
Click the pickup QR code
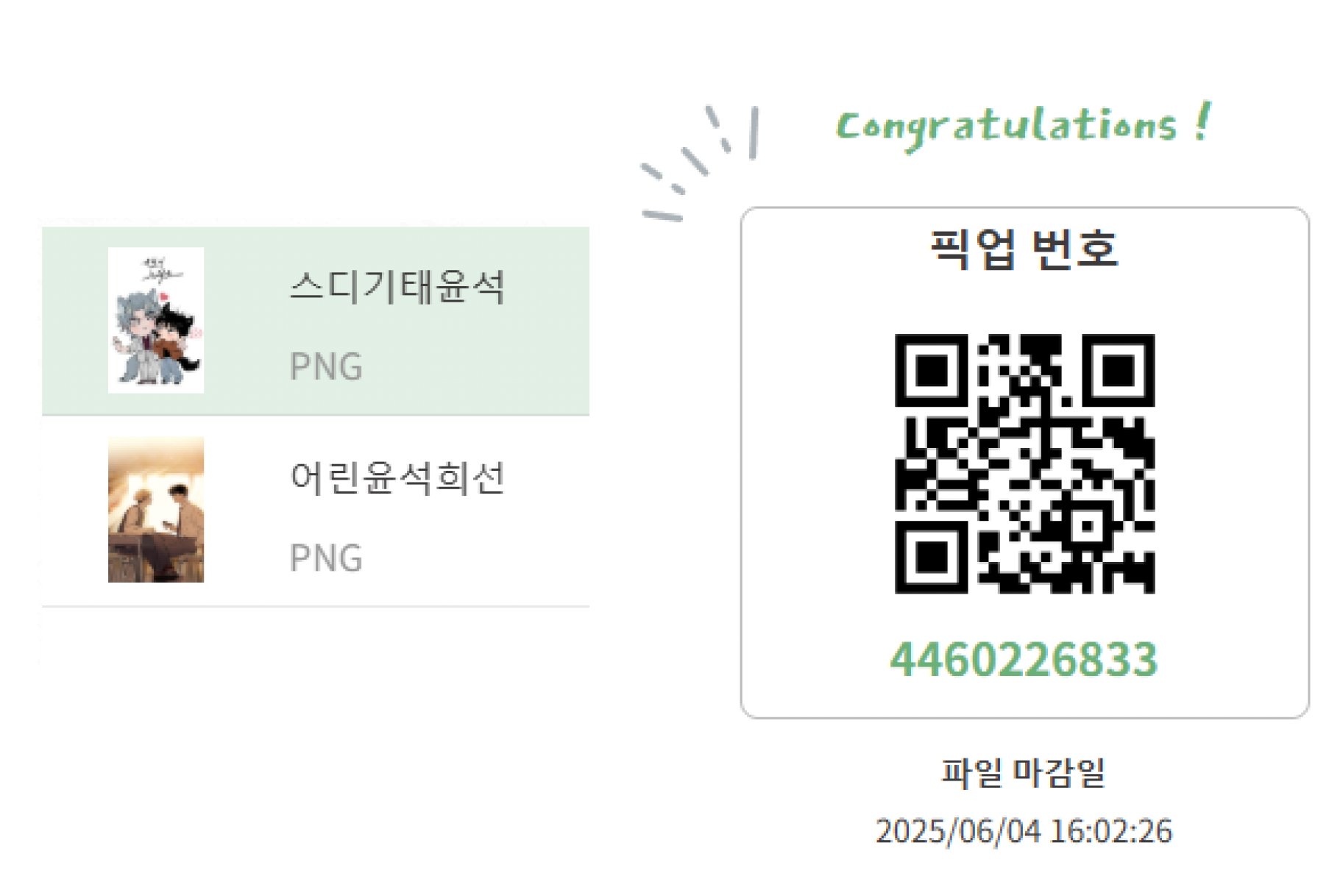tap(1024, 463)
